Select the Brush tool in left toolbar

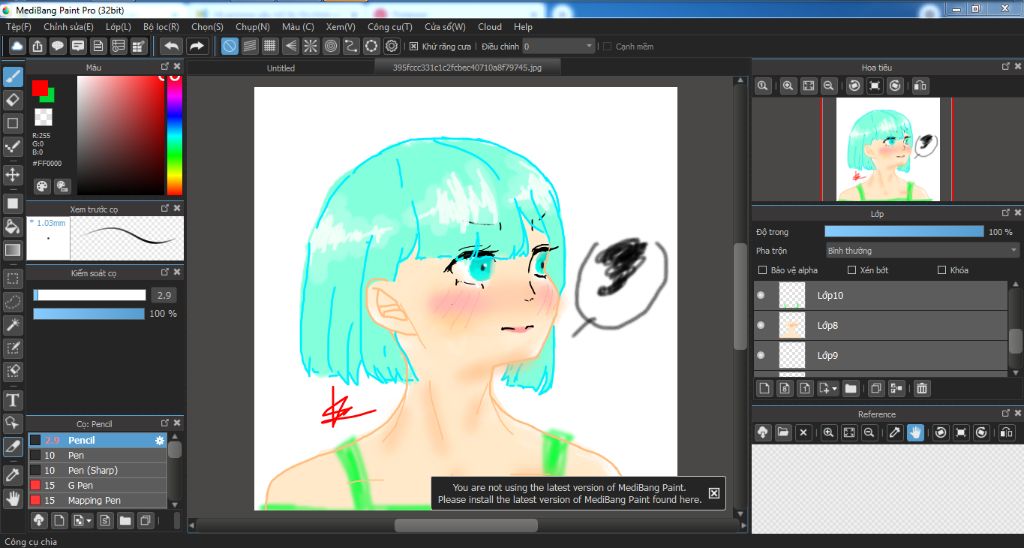point(12,76)
